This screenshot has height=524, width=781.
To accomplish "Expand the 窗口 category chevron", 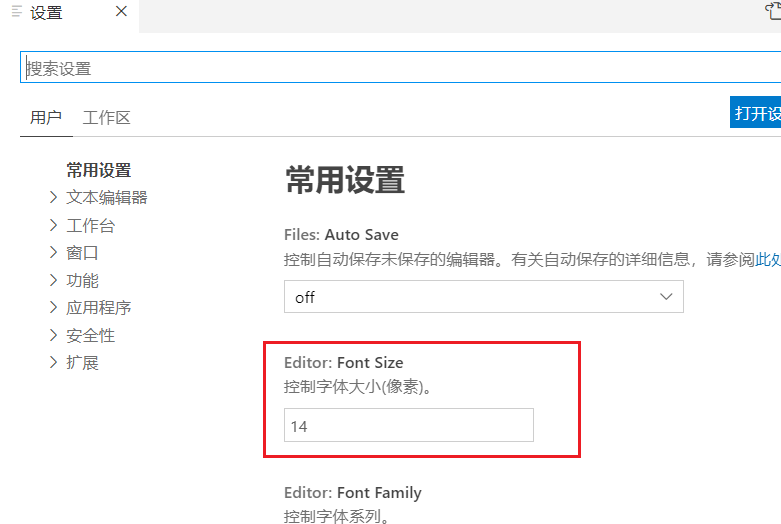I will click(x=53, y=253).
